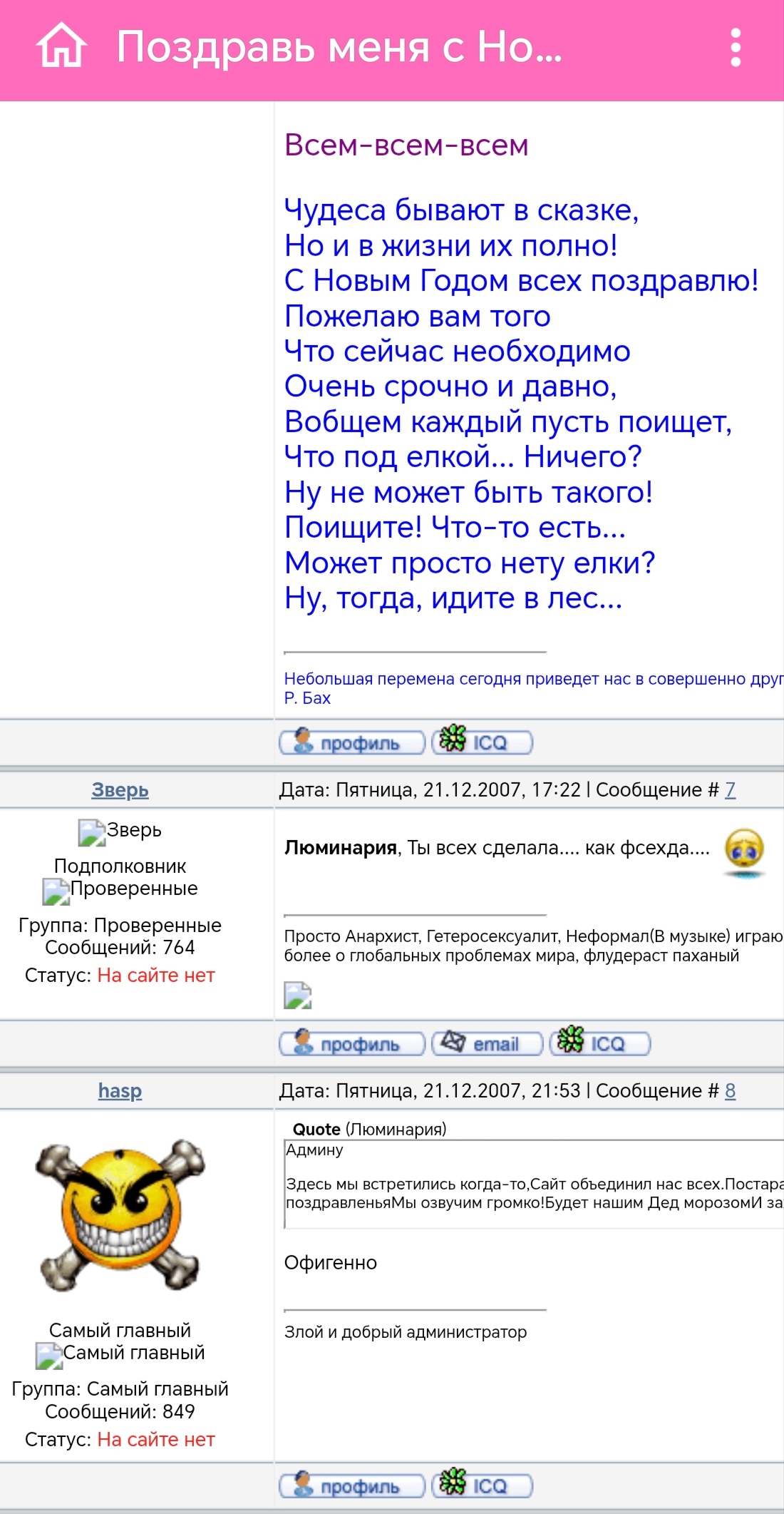784x1514 pixels.
Task: Open message number 8 link
Action: [730, 1090]
